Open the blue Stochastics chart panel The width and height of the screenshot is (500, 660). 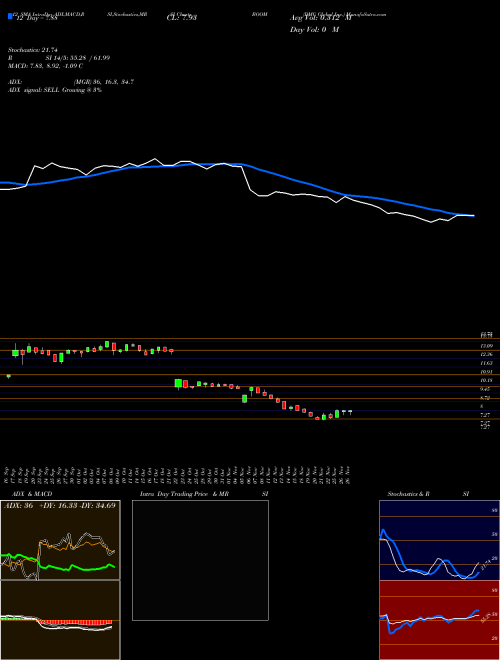tap(439, 540)
